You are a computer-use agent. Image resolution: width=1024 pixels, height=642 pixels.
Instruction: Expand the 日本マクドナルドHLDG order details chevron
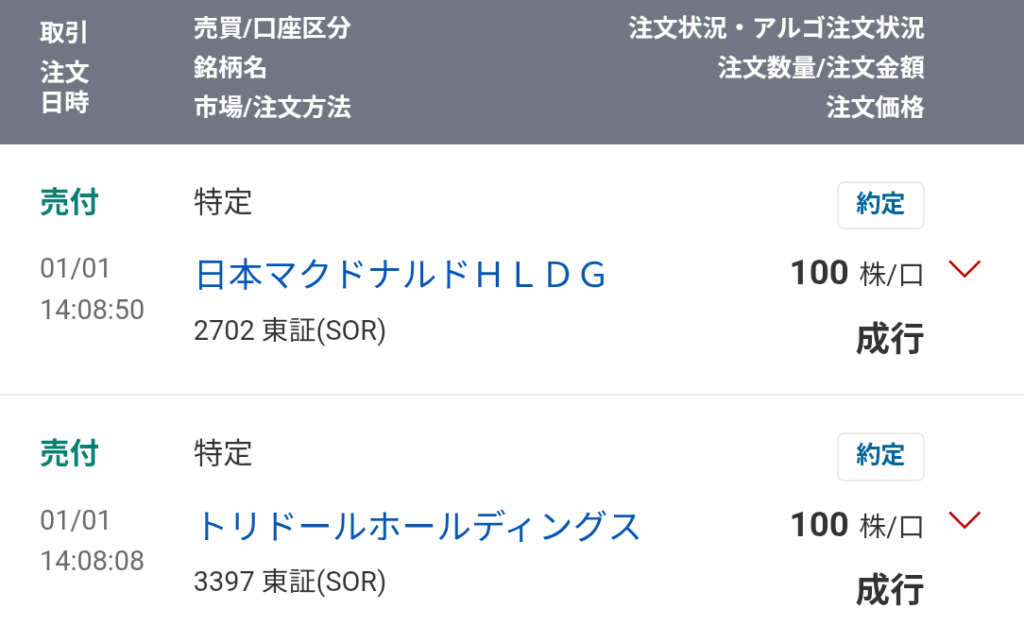click(965, 269)
